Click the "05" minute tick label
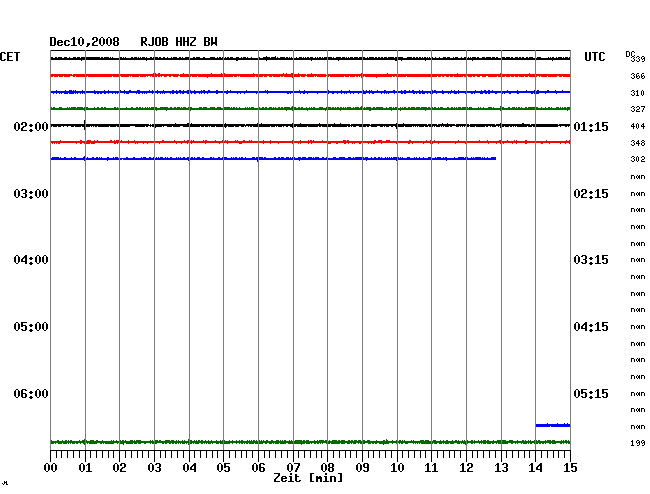650x494 pixels. coord(223,468)
